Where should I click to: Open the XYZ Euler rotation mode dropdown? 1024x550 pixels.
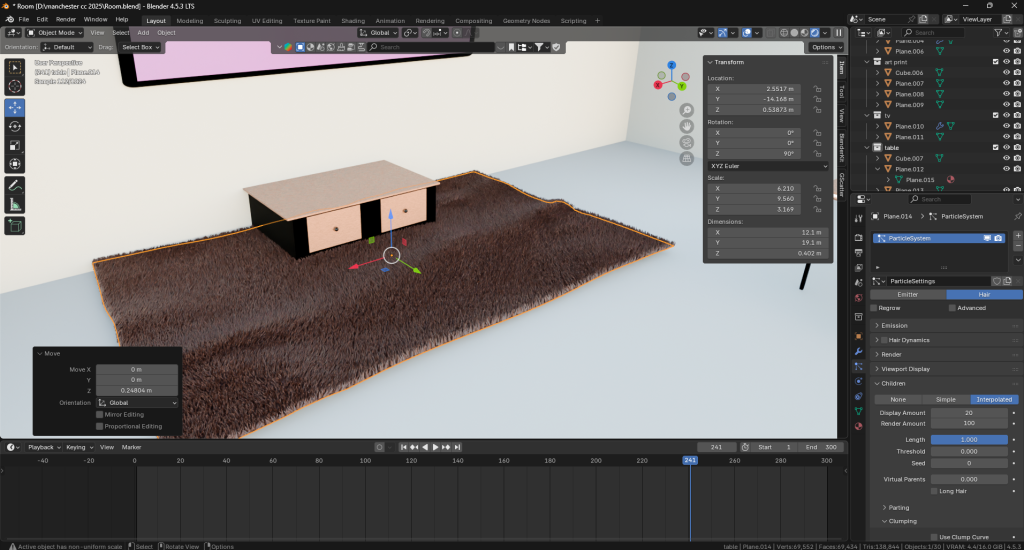click(767, 166)
